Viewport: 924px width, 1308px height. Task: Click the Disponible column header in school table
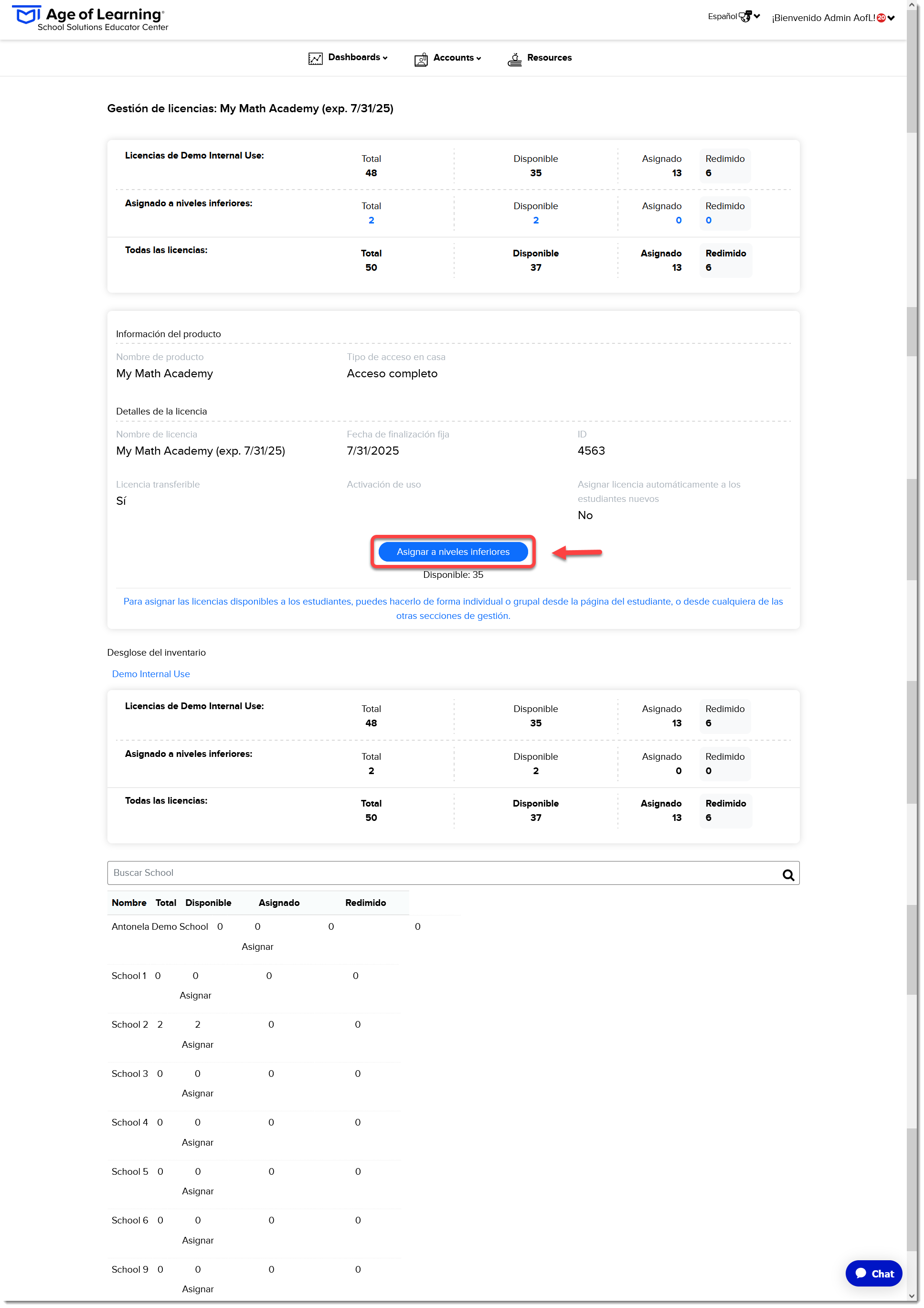[209, 903]
